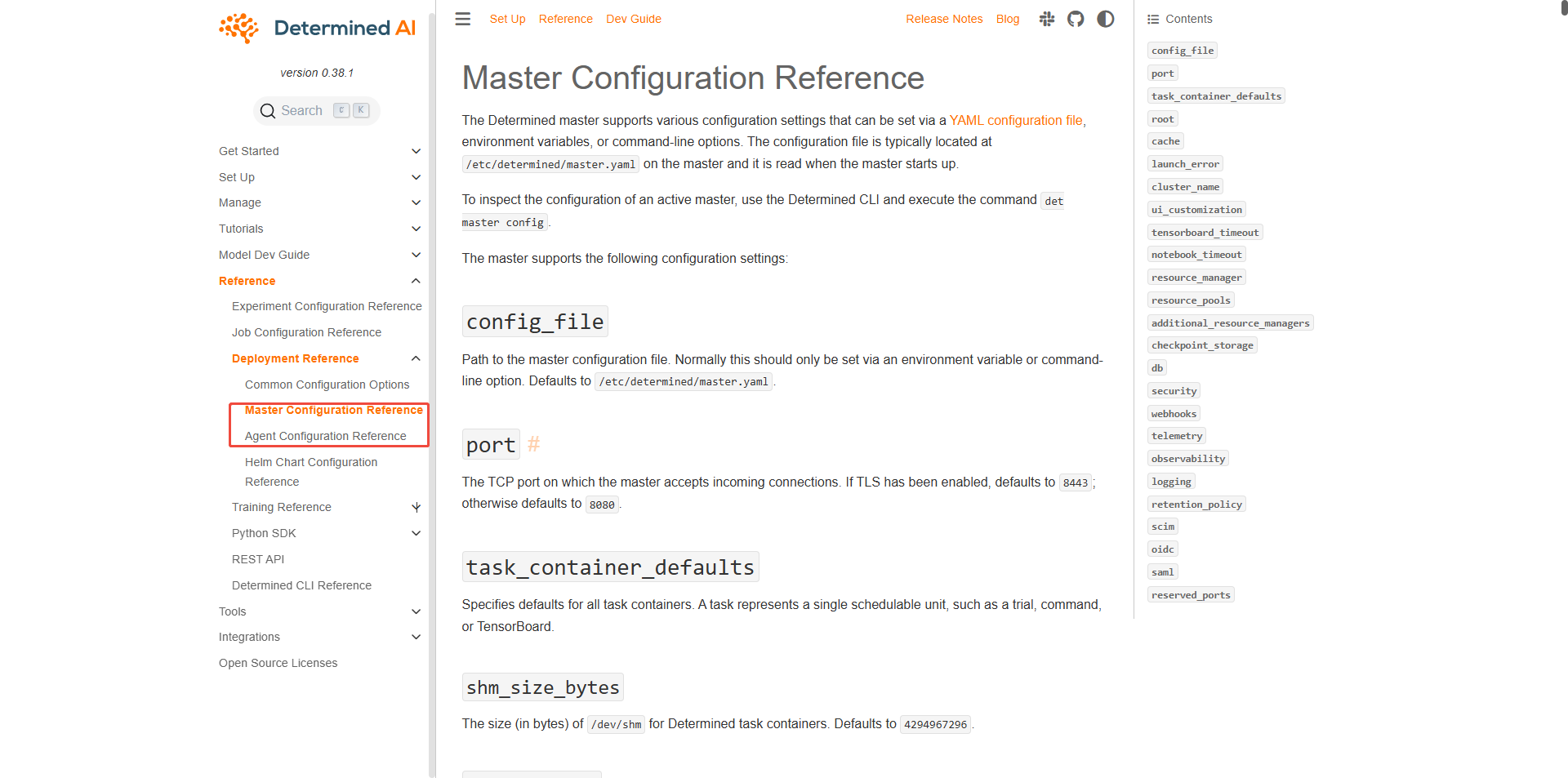Viewport: 1568px width, 778px height.
Task: Jump to webhooks in Contents
Action: click(x=1174, y=414)
